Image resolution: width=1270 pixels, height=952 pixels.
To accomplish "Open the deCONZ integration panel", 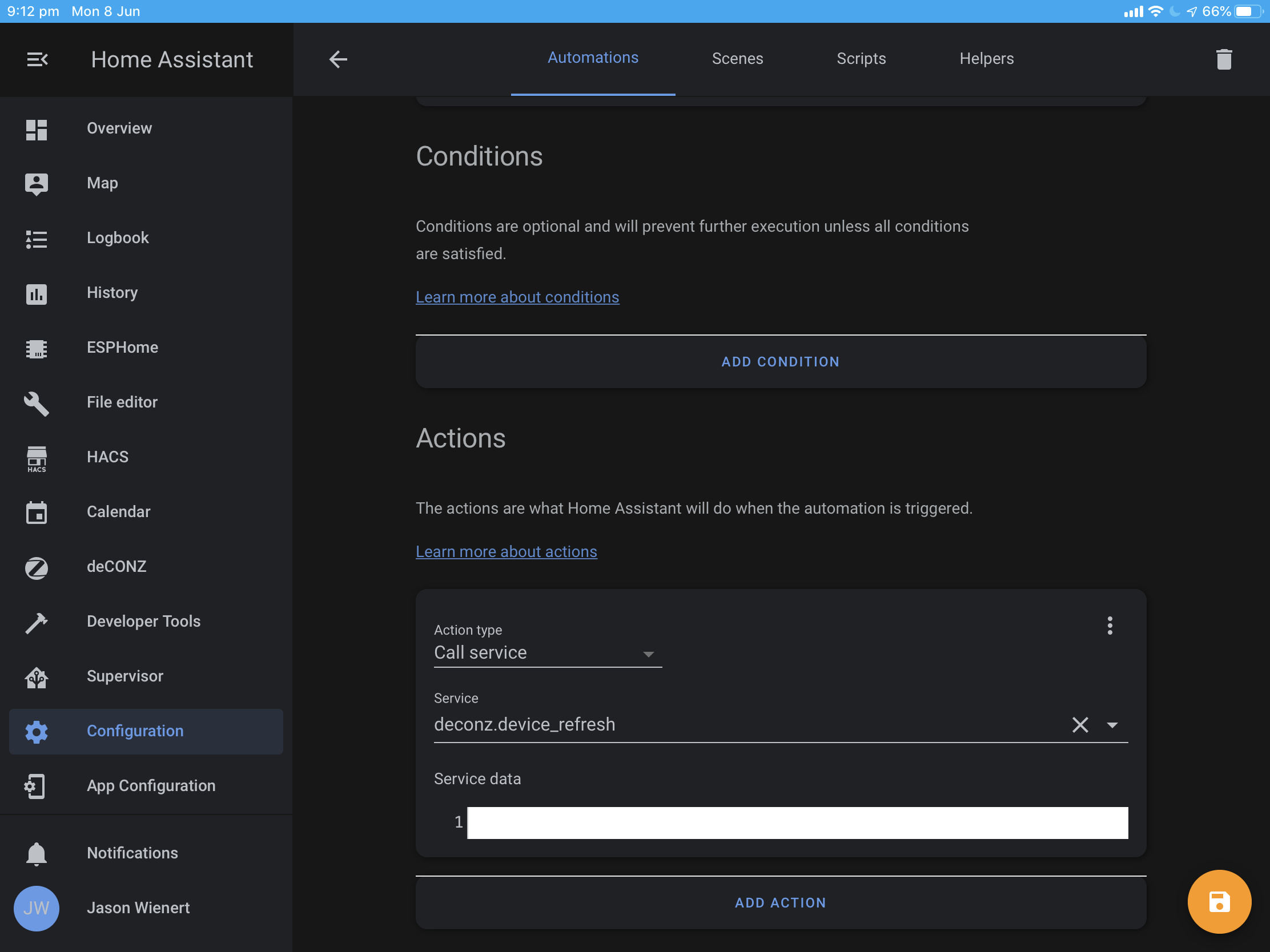I will point(116,566).
